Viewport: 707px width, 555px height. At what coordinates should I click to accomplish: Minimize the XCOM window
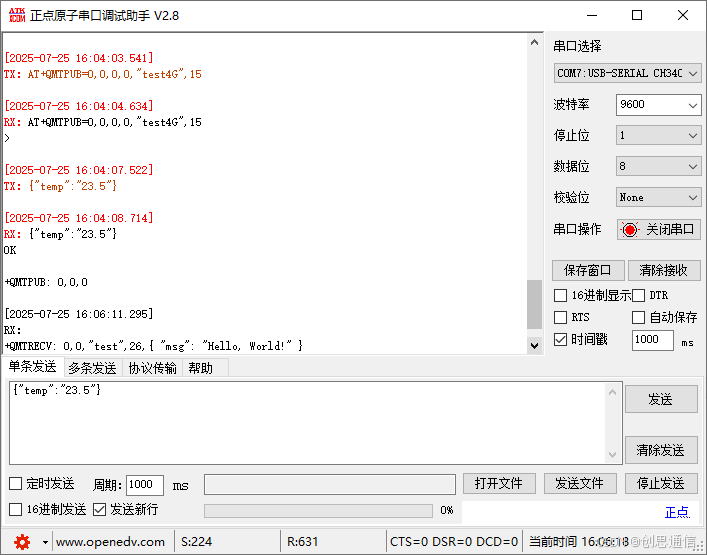point(592,15)
